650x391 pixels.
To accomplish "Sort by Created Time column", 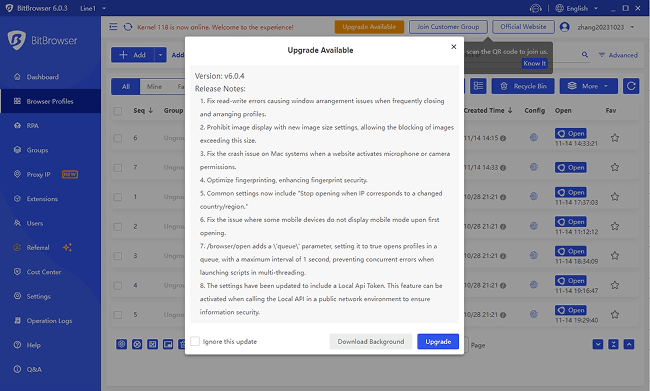I will coord(488,110).
